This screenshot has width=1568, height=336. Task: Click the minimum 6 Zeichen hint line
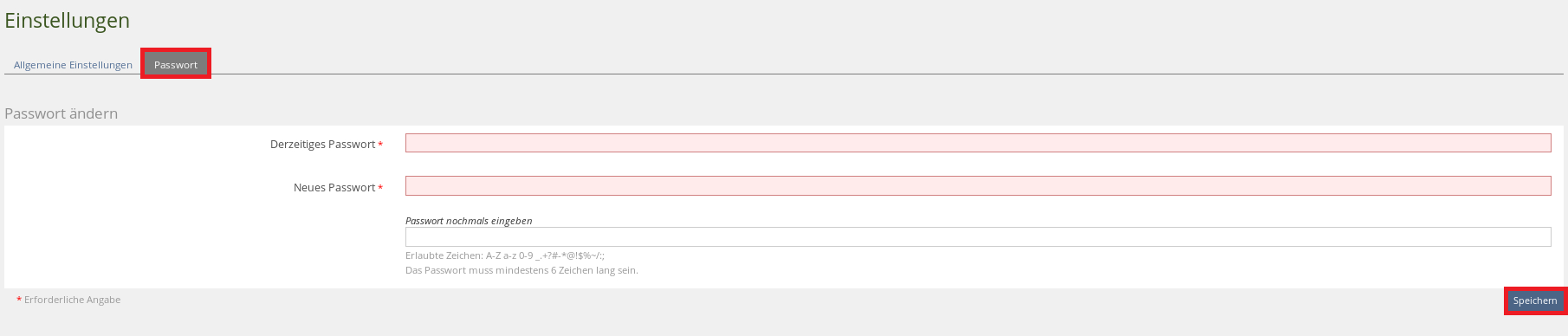tap(522, 270)
